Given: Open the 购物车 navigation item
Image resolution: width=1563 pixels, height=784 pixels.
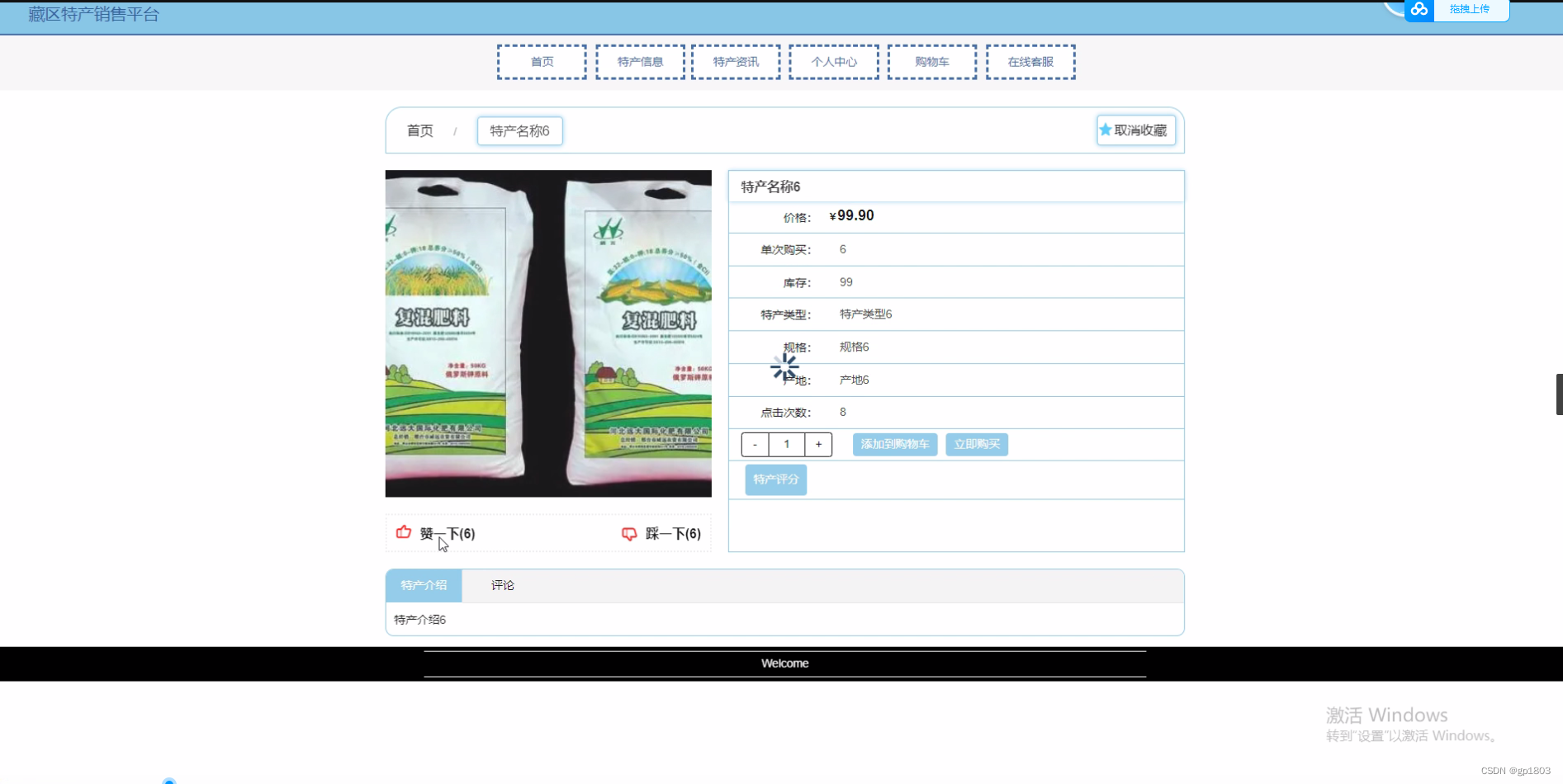Looking at the screenshot, I should pos(931,61).
